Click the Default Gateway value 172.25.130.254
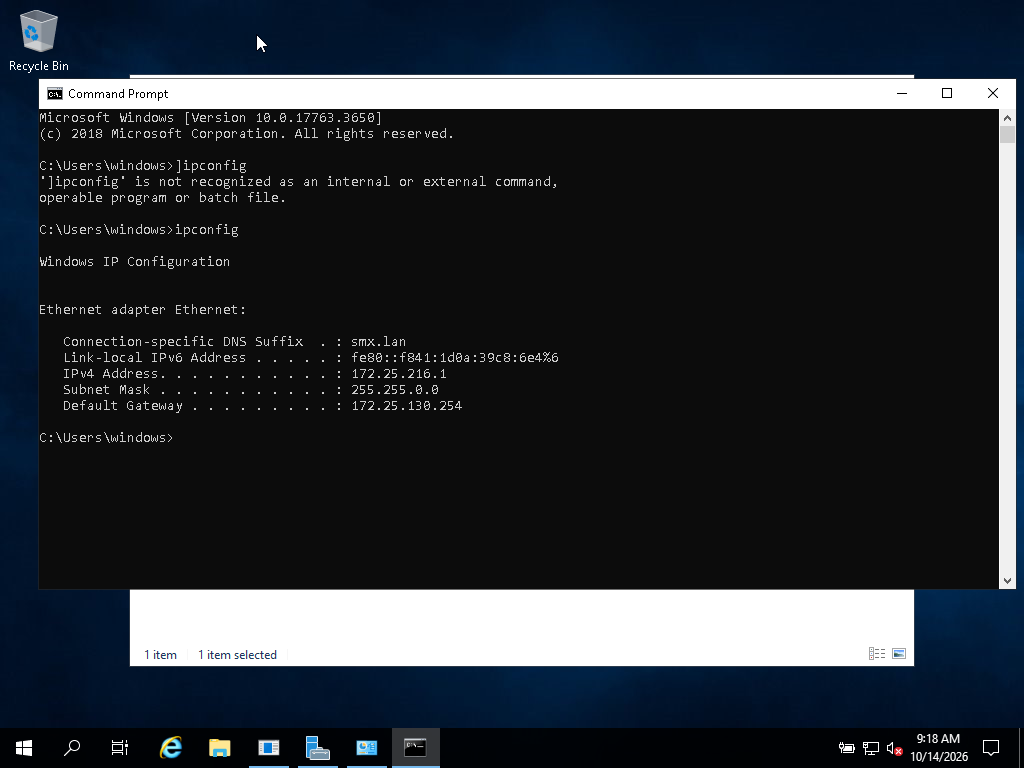The width and height of the screenshot is (1024, 768). click(x=406, y=406)
